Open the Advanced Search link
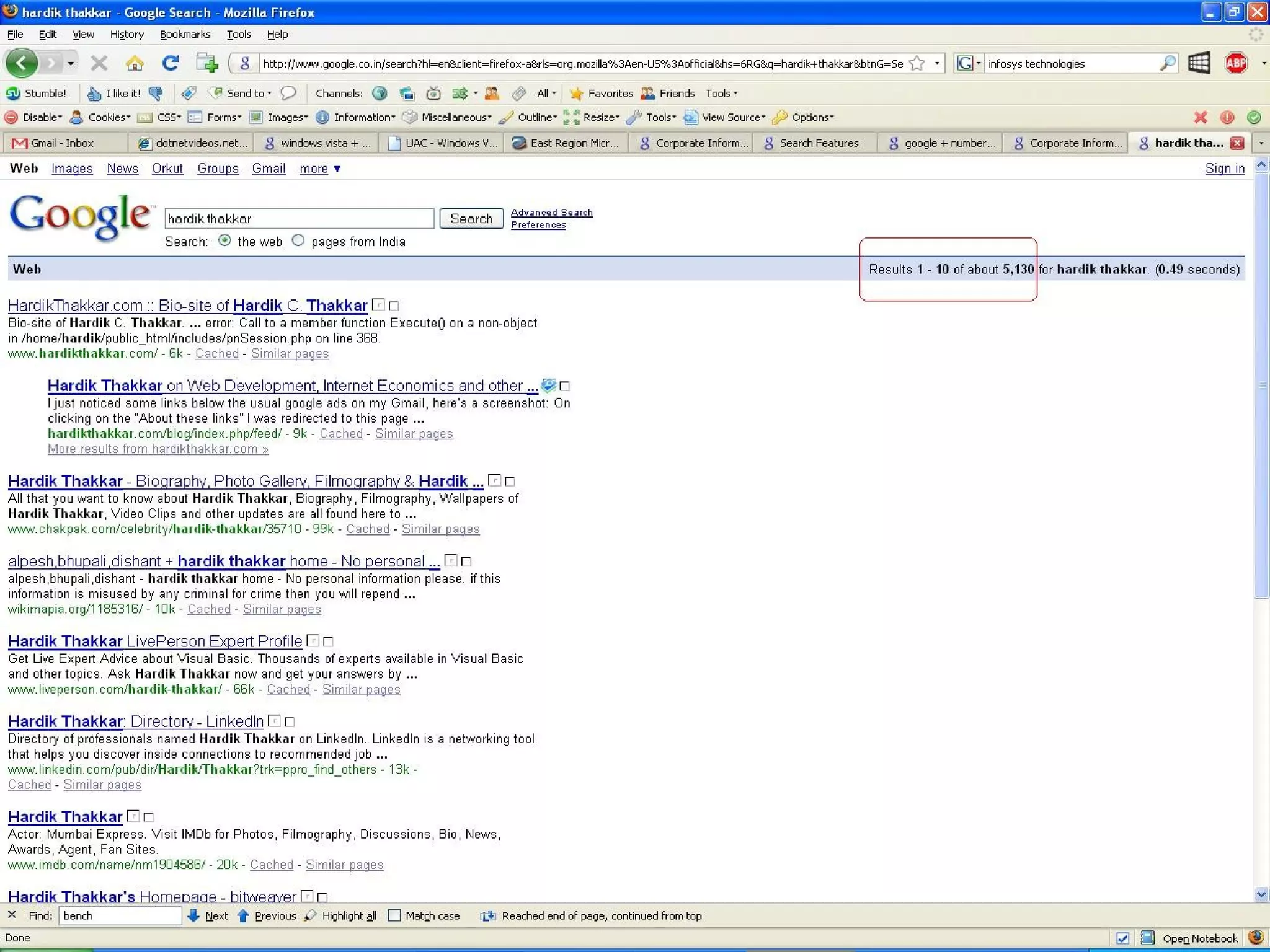Image resolution: width=1270 pixels, height=952 pixels. pyautogui.click(x=551, y=213)
